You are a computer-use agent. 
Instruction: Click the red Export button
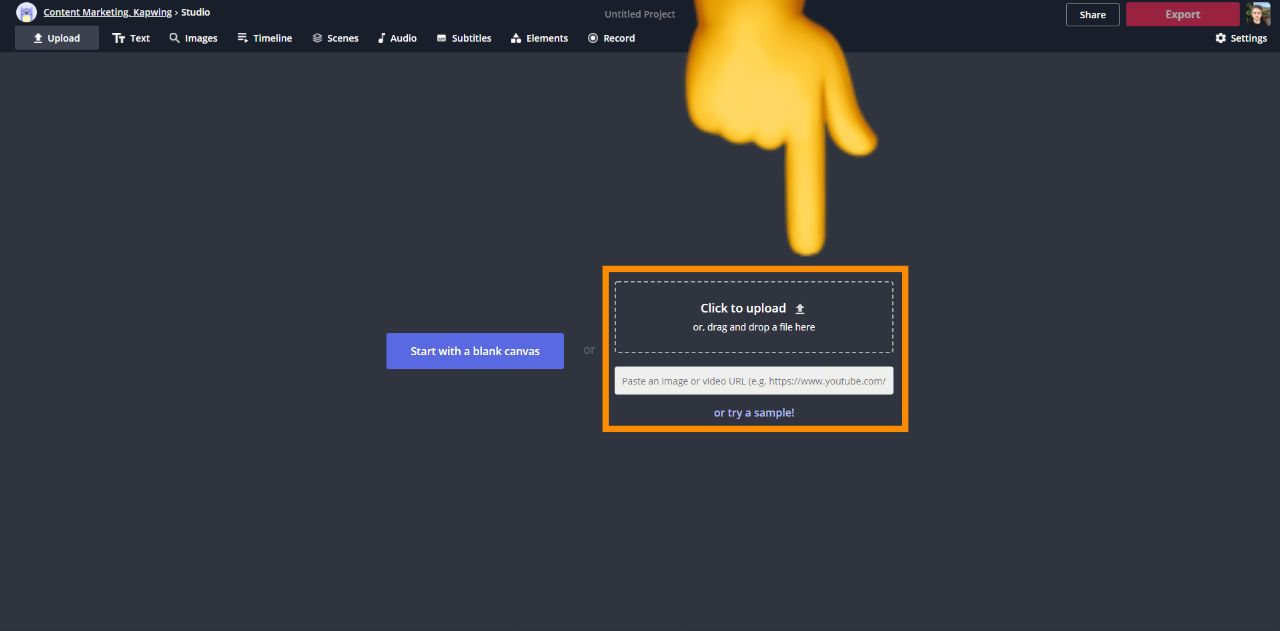(x=1182, y=14)
